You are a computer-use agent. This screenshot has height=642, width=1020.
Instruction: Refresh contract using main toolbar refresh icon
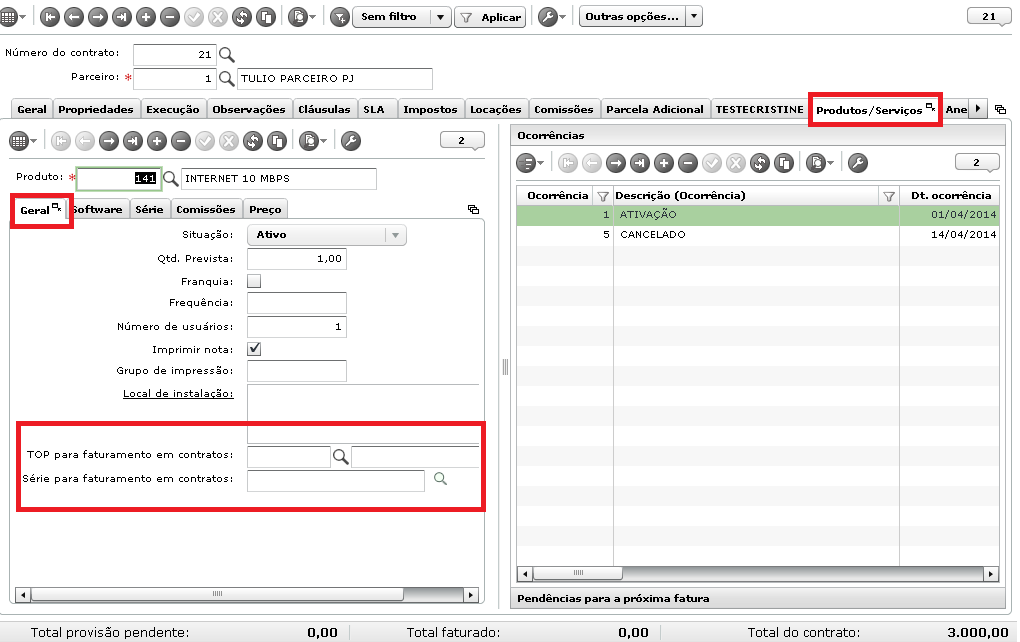coord(242,17)
